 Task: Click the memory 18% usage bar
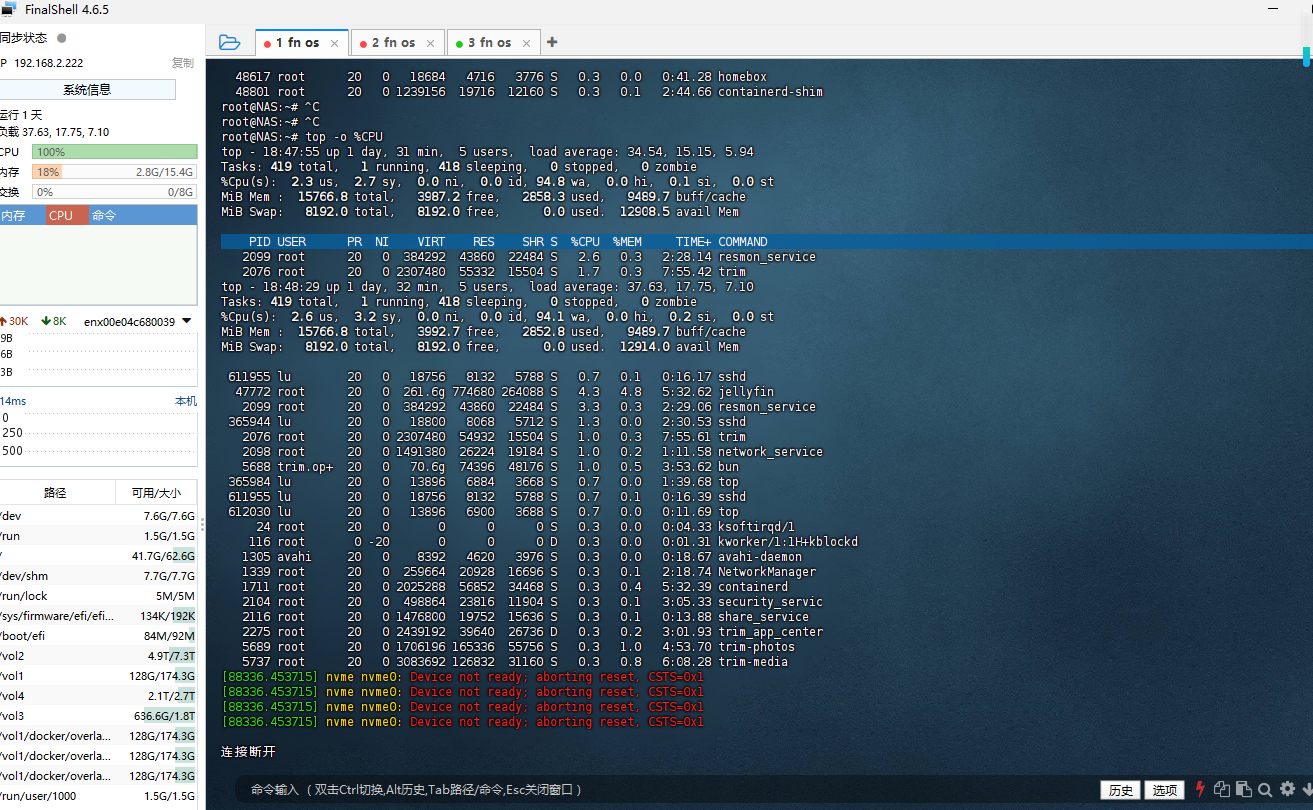pyautogui.click(x=114, y=172)
